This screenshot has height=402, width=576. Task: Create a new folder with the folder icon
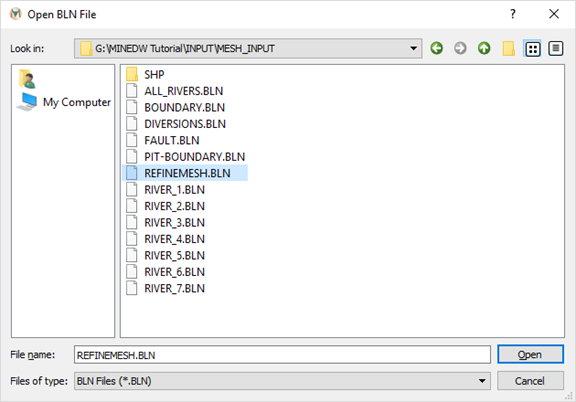tap(508, 48)
